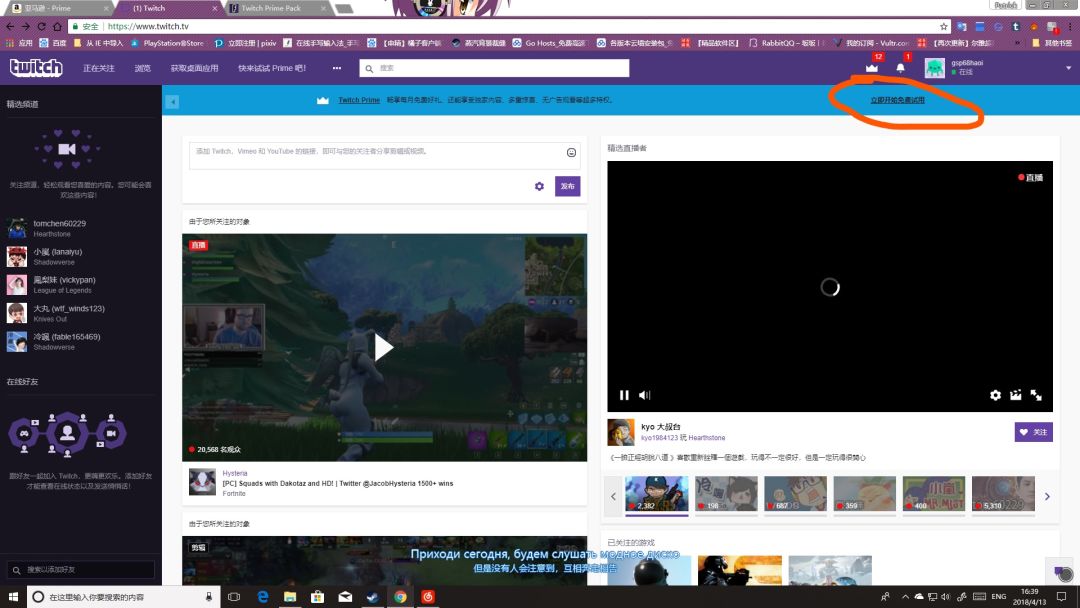Click the share-a-link post text box
1080x608 pixels.
384,156
